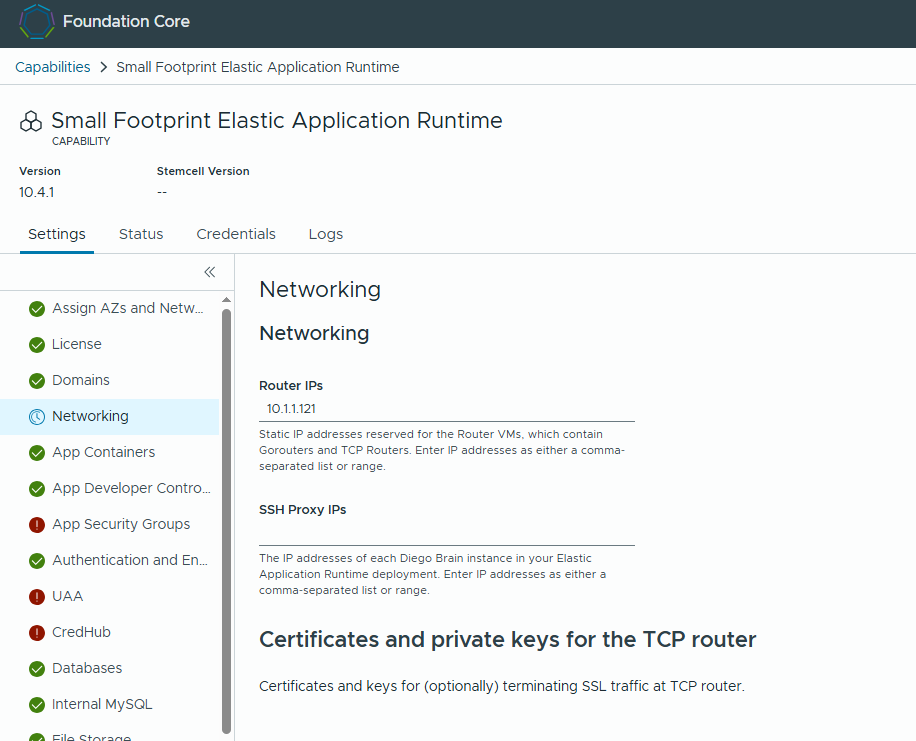Image resolution: width=916 pixels, height=741 pixels.
Task: Click green check icon beside Authentication and Enterprise
Action: pos(37,561)
